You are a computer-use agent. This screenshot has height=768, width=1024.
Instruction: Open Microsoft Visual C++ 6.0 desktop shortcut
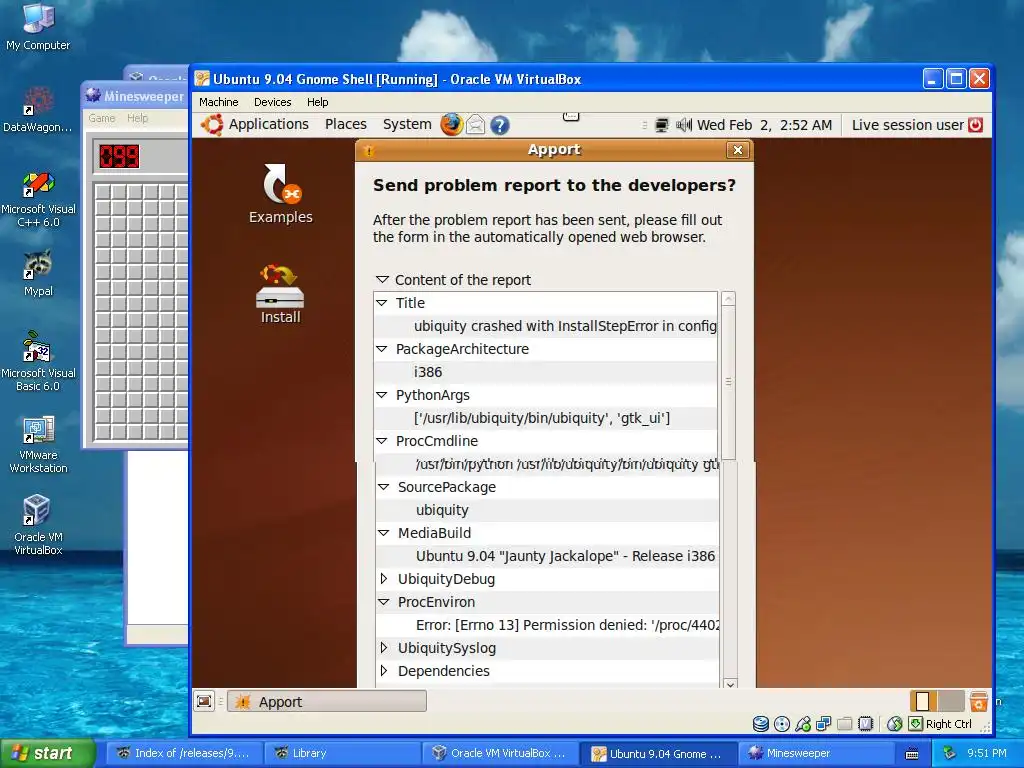pos(38,199)
